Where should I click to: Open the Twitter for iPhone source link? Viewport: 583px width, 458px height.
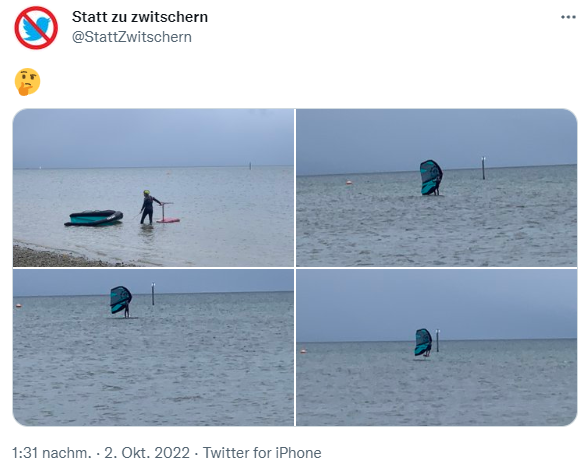(x=262, y=452)
